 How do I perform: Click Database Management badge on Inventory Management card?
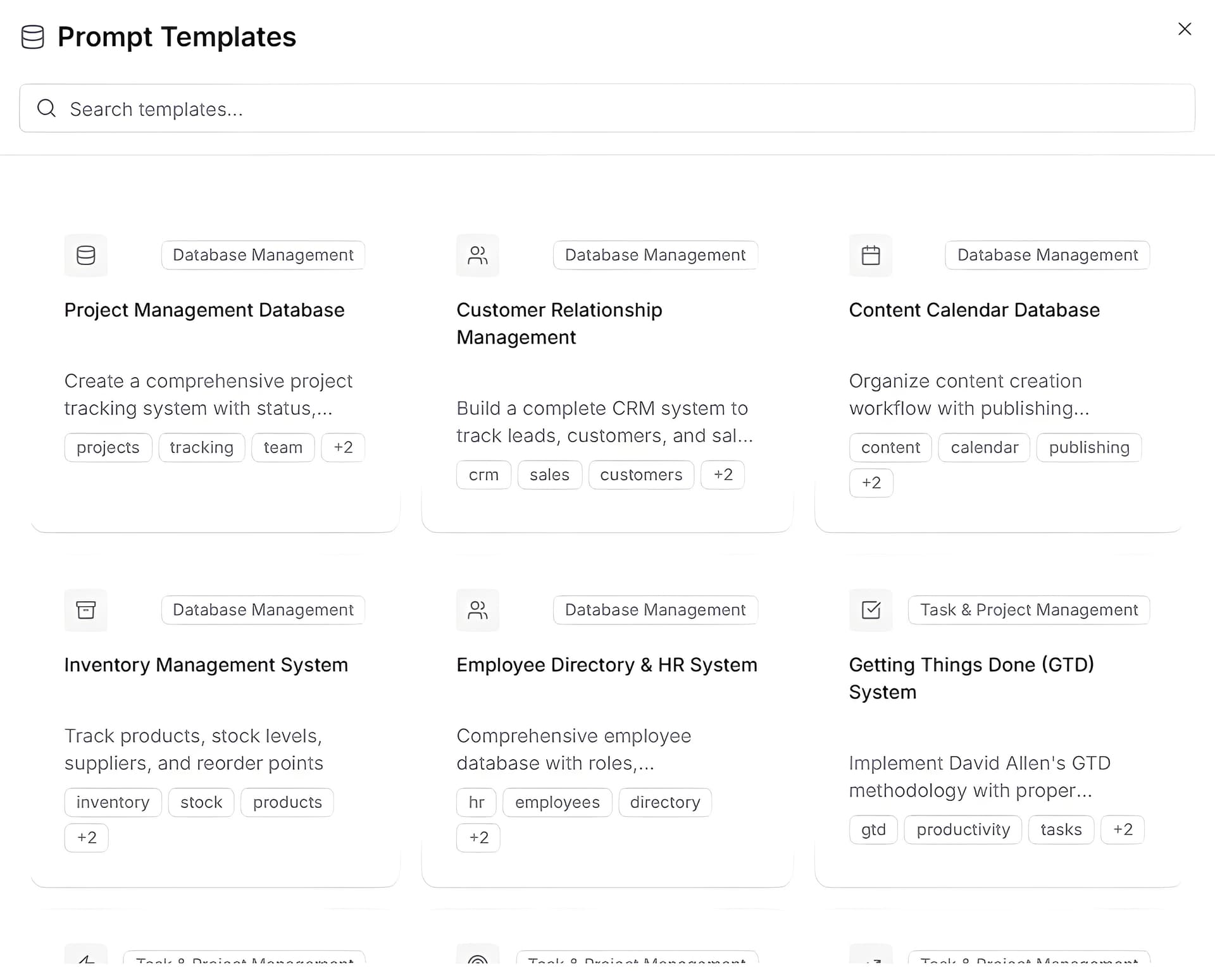[263, 610]
